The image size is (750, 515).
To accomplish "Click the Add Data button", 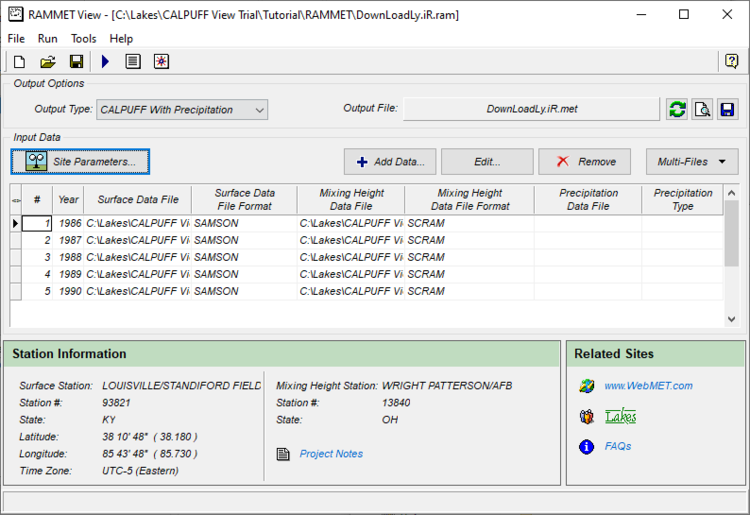I will (x=390, y=161).
